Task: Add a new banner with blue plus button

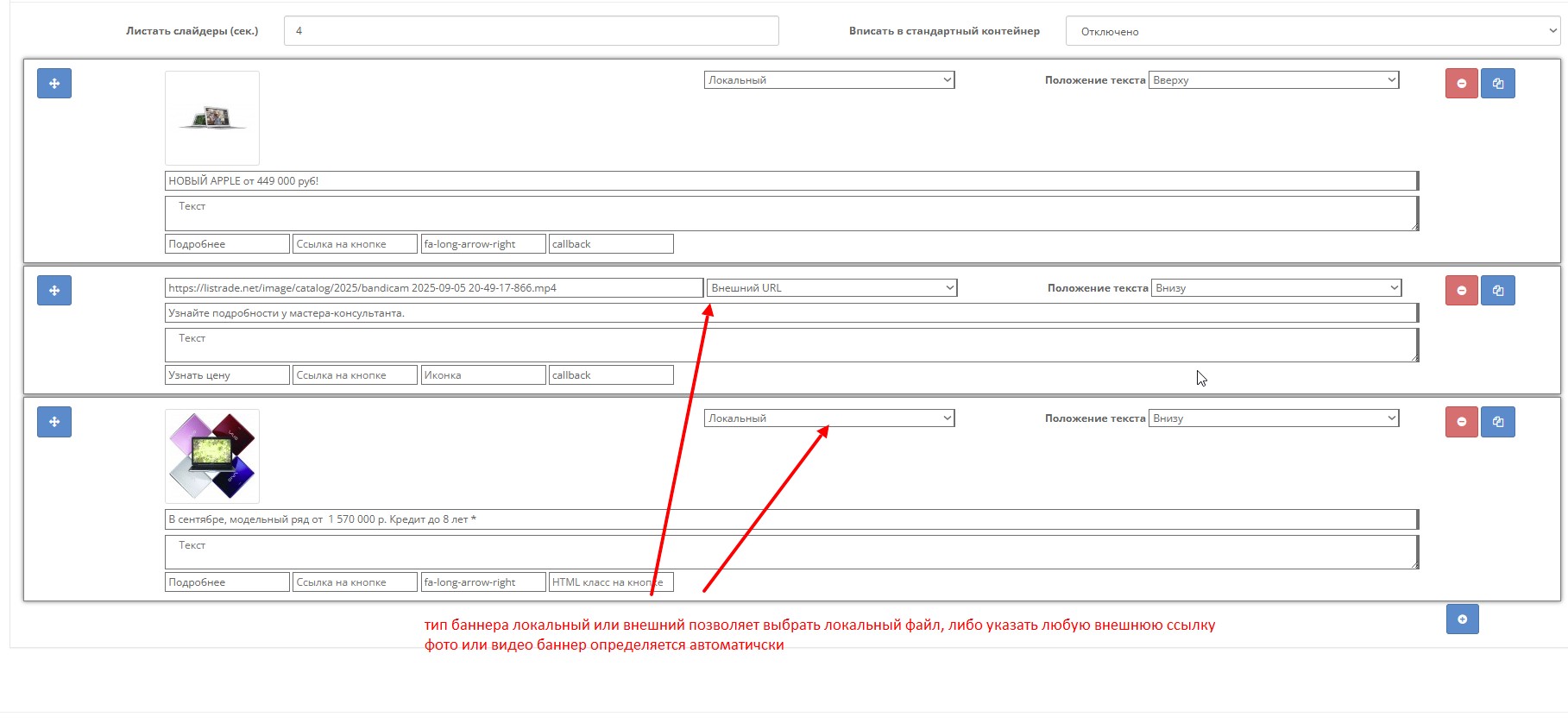Action: pyautogui.click(x=1462, y=619)
